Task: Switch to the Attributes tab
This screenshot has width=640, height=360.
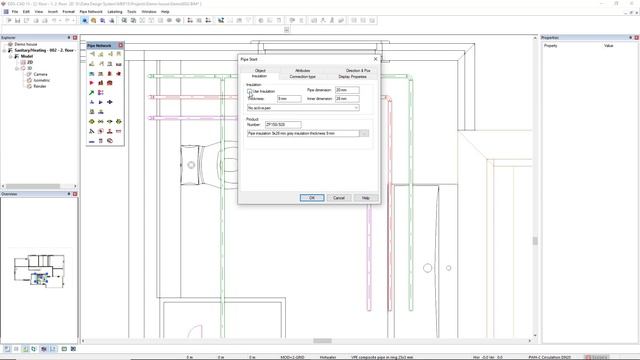Action: click(x=302, y=71)
